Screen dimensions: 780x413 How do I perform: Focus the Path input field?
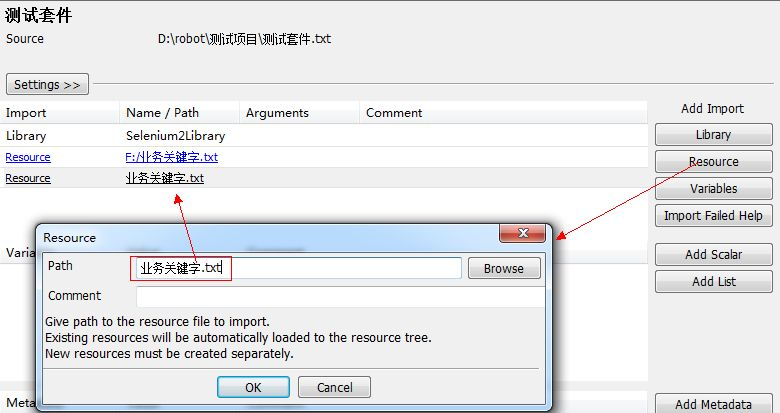[x=298, y=268]
